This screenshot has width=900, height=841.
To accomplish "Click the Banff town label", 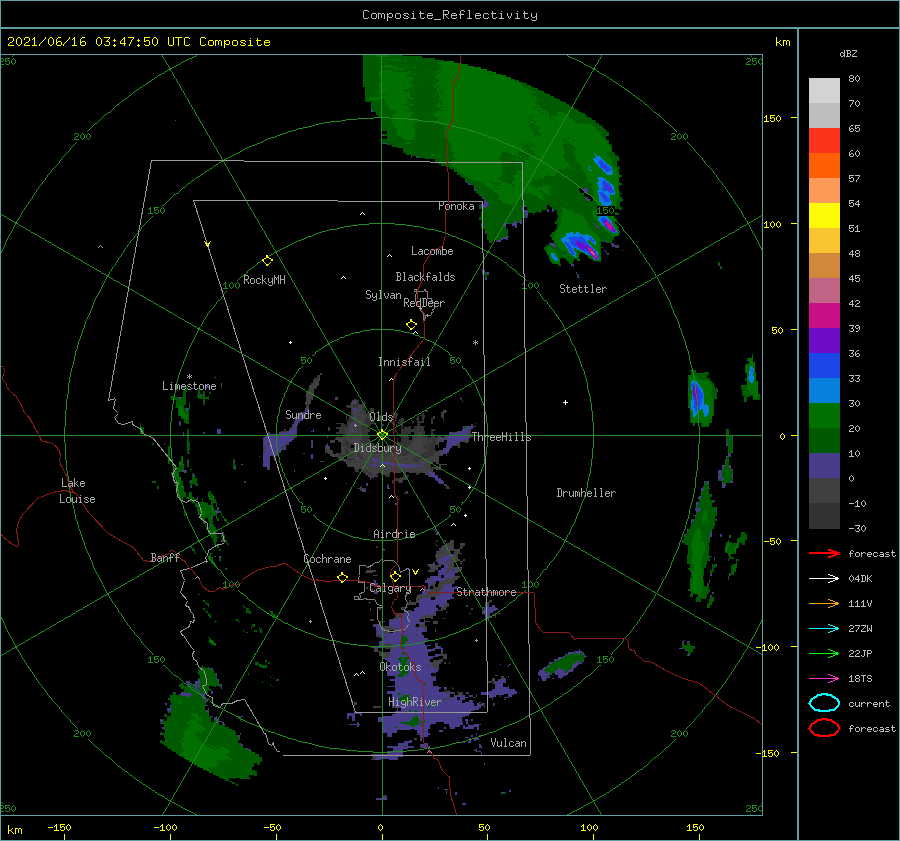I will pyautogui.click(x=165, y=557).
